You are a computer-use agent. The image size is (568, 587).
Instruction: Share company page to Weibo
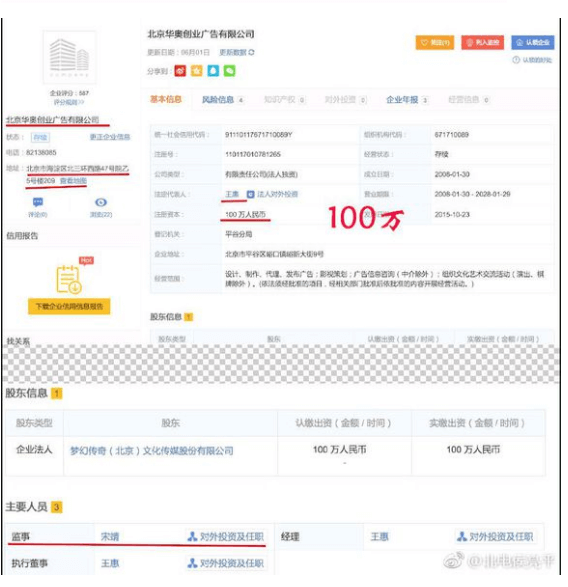point(180,71)
